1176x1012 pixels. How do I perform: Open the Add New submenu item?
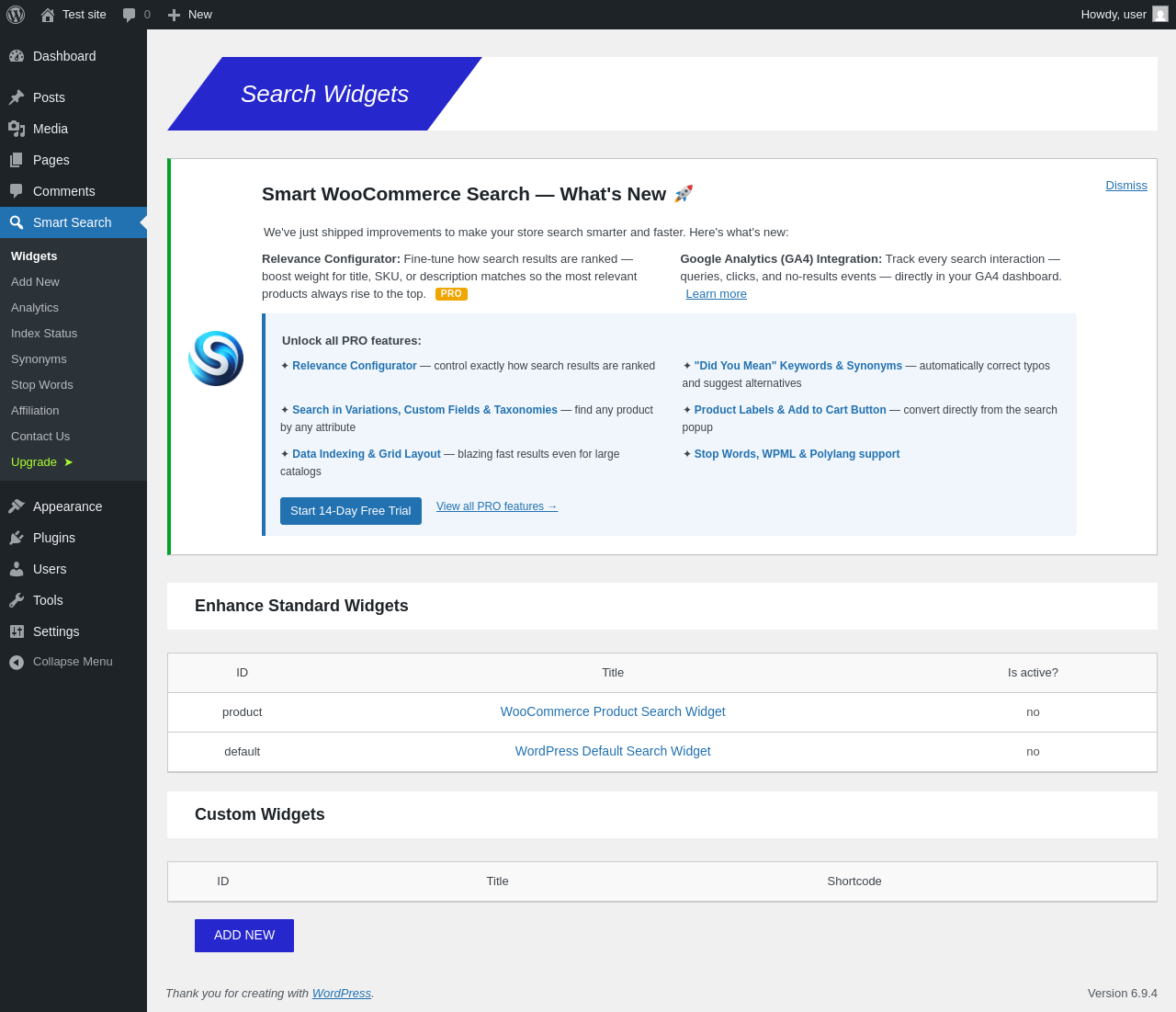(x=35, y=282)
